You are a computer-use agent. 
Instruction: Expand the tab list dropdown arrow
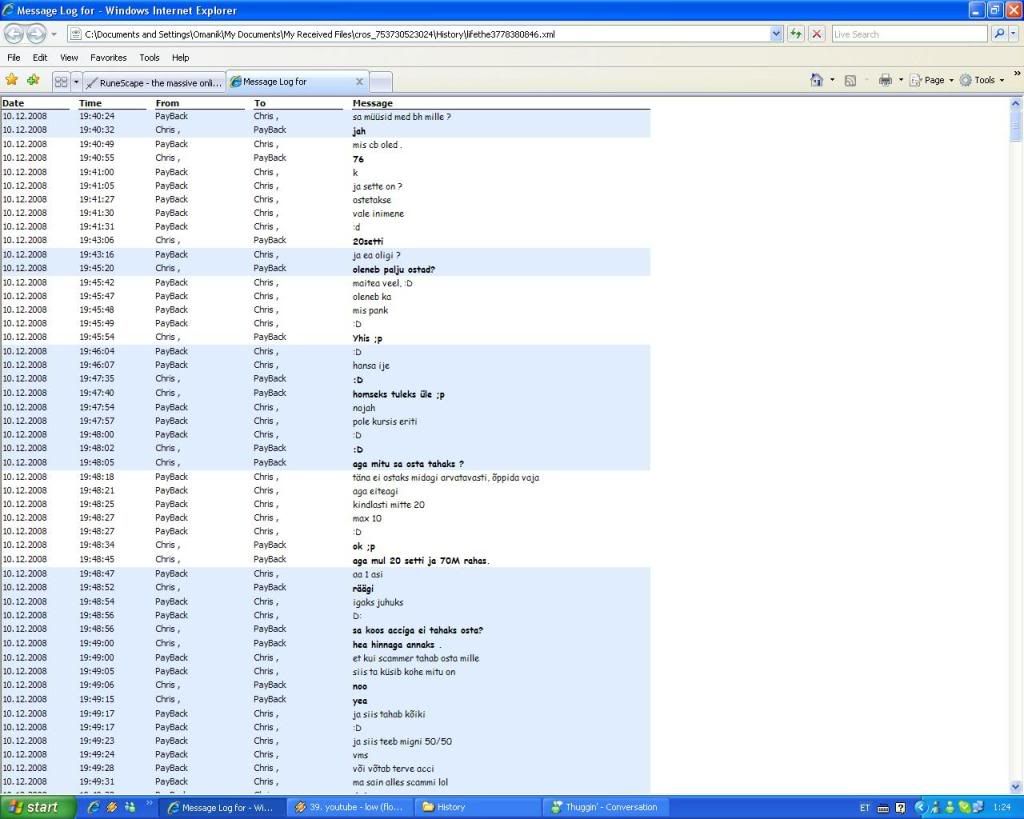[76, 81]
